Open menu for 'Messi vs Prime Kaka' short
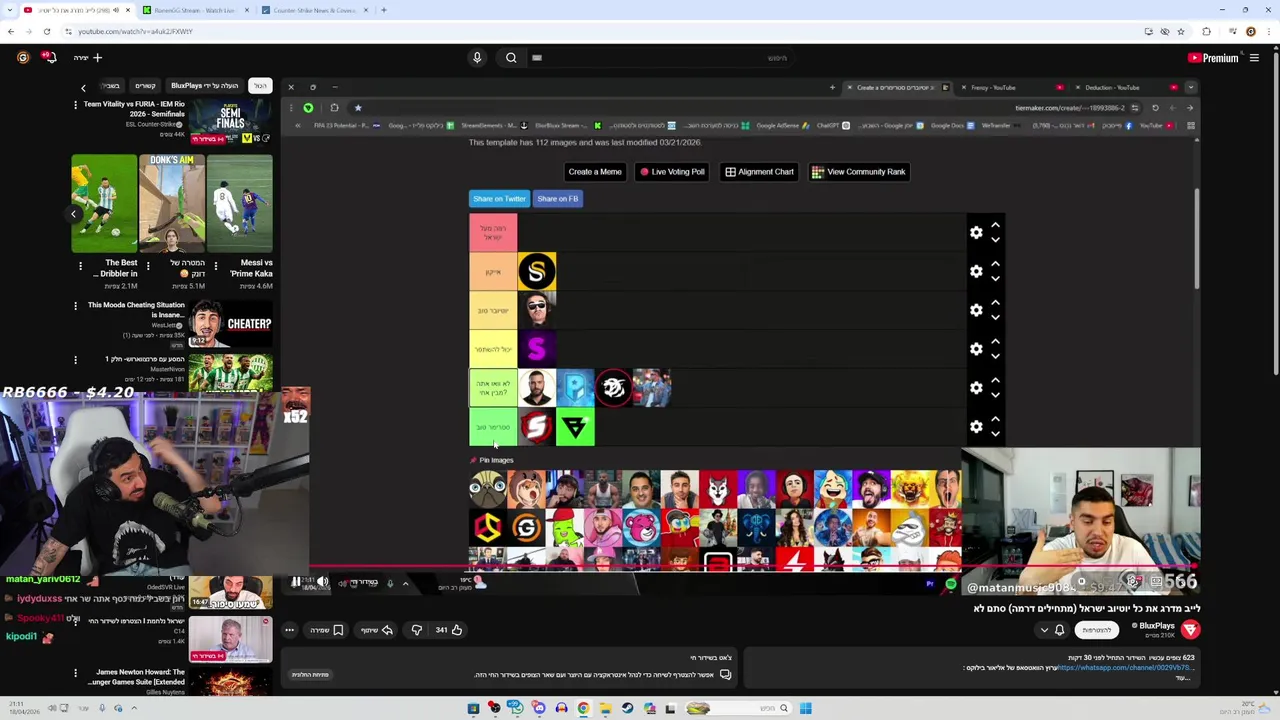 216,266
